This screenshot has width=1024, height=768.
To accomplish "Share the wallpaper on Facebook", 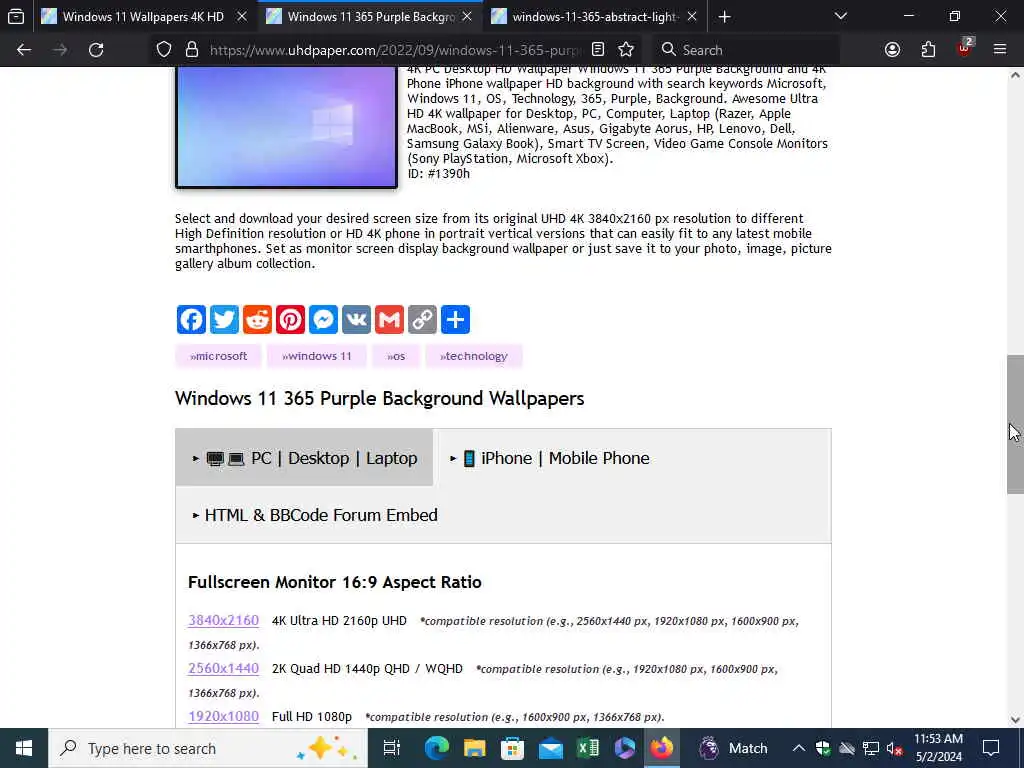I will [191, 319].
